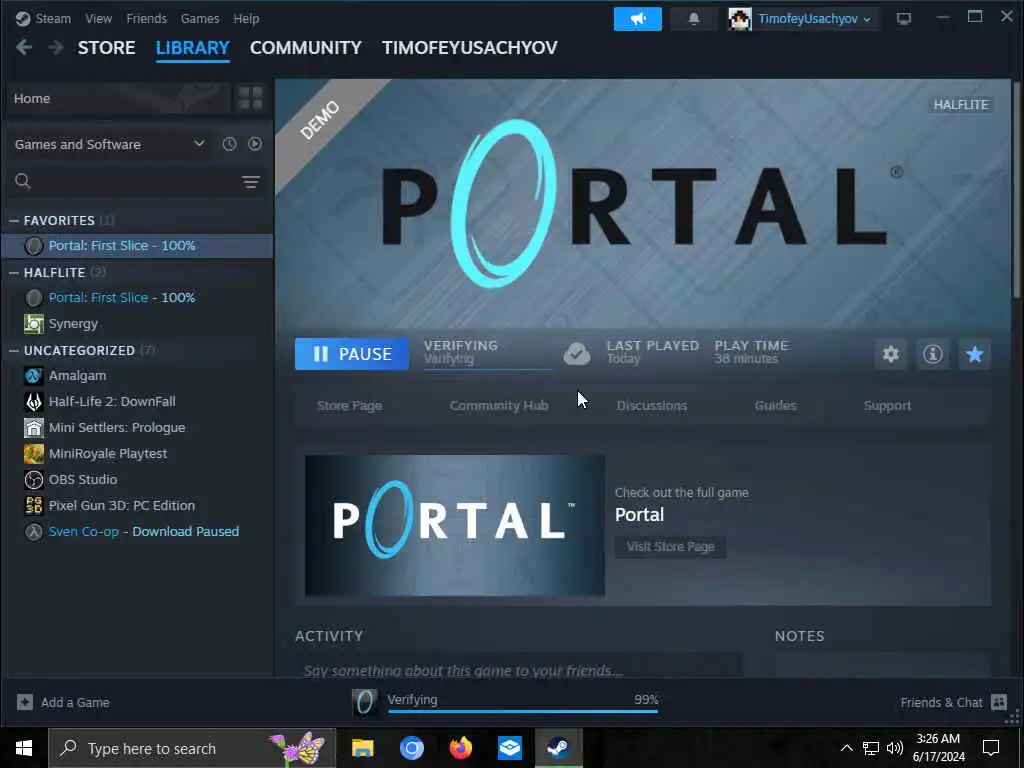This screenshot has width=1024, height=768.
Task: Open the TIMOFEYUSACHYOV profile tab
Action: click(470, 48)
